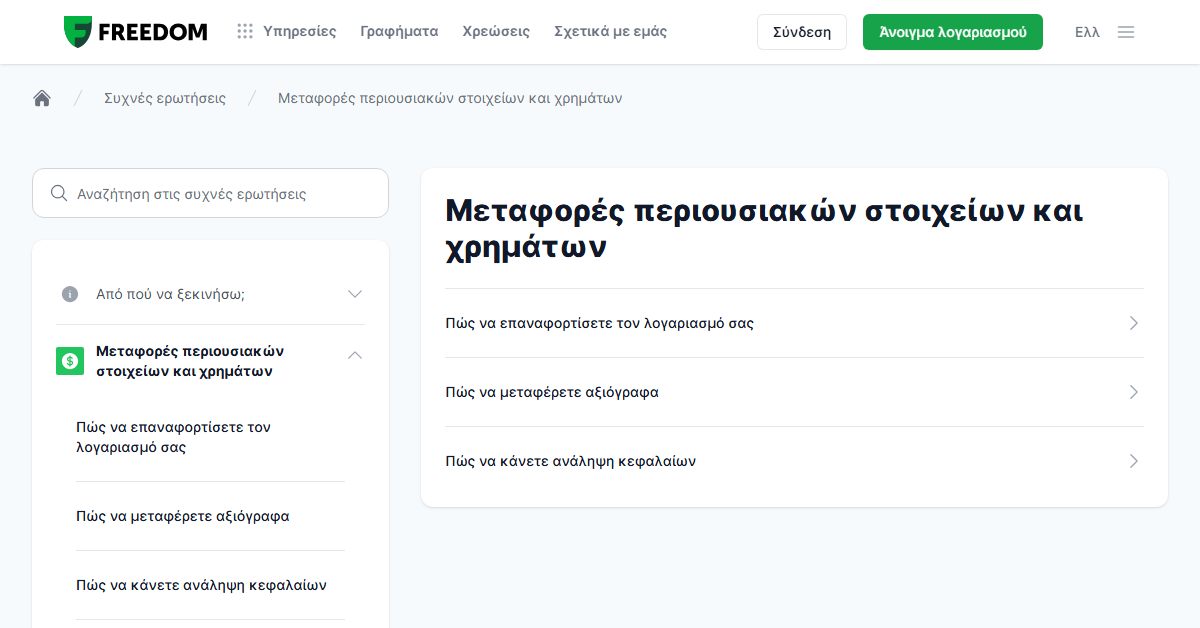Image resolution: width=1200 pixels, height=628 pixels.
Task: Click the green dollar icon in sidebar
Action: coord(70,361)
